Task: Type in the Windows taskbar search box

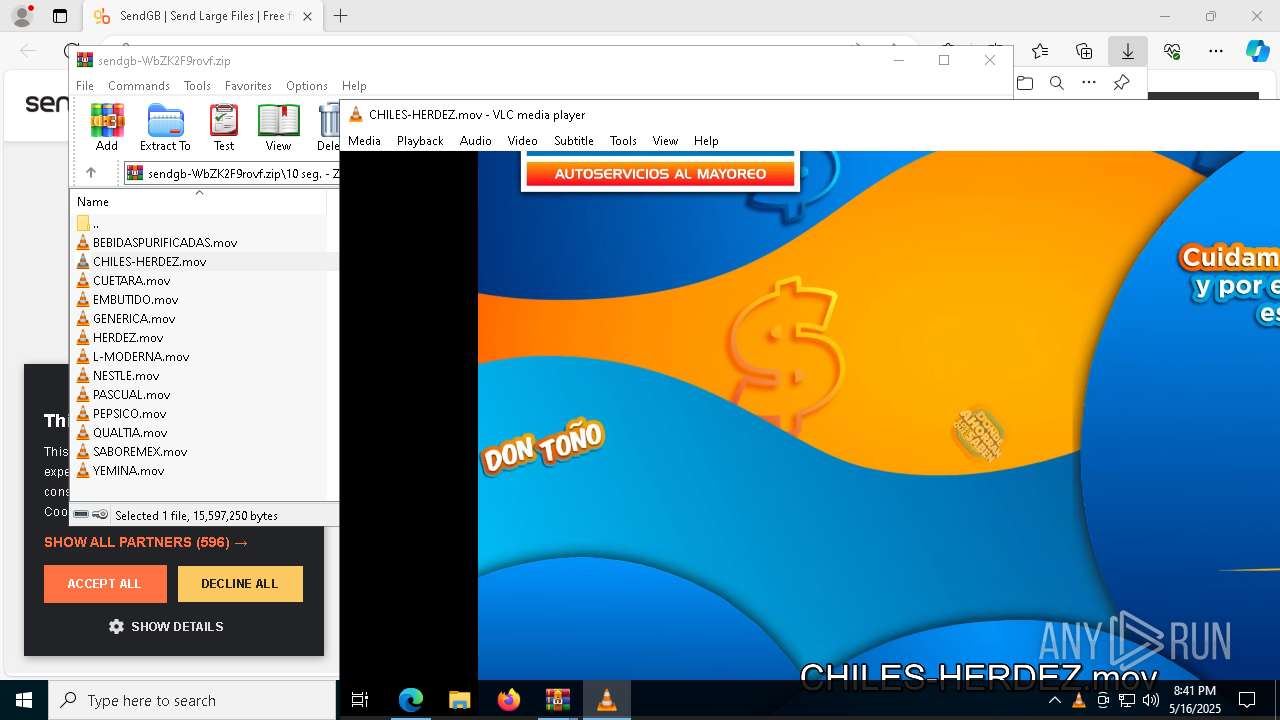Action: click(192, 700)
